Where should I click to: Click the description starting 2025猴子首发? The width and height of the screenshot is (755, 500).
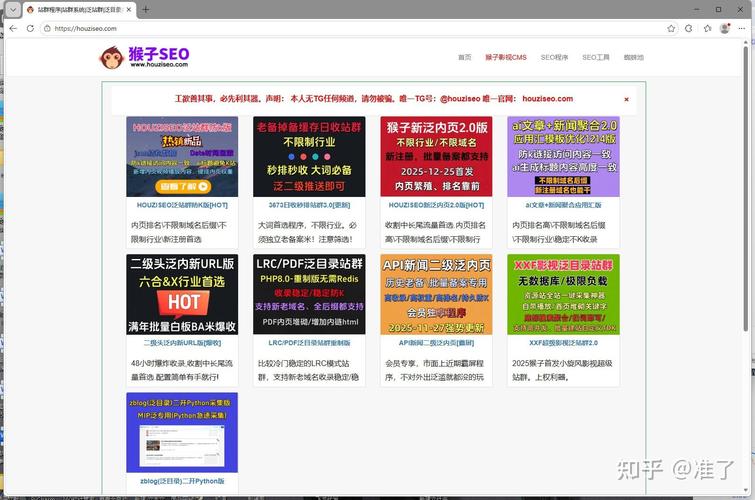click(562, 370)
